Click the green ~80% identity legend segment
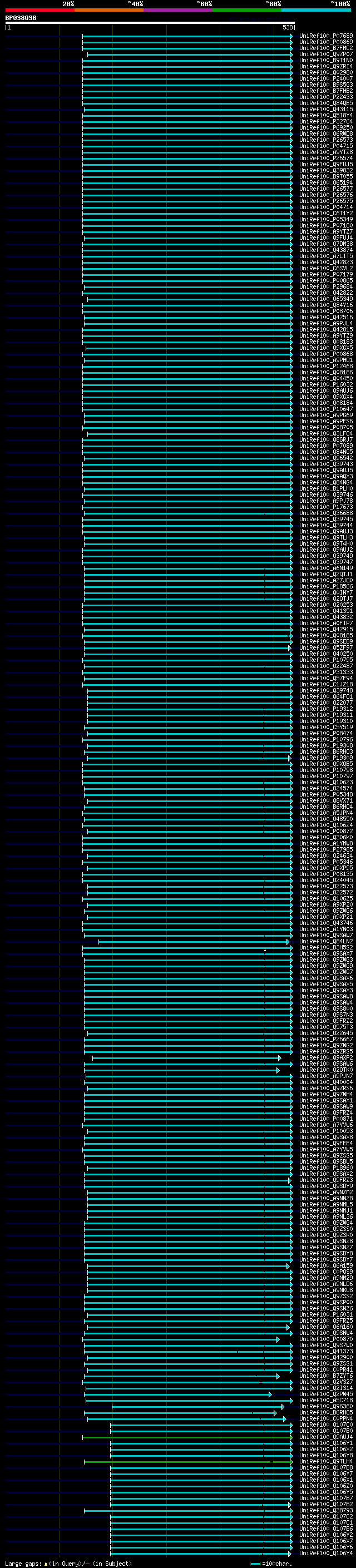This screenshot has height=1568, width=356. [x=247, y=10]
